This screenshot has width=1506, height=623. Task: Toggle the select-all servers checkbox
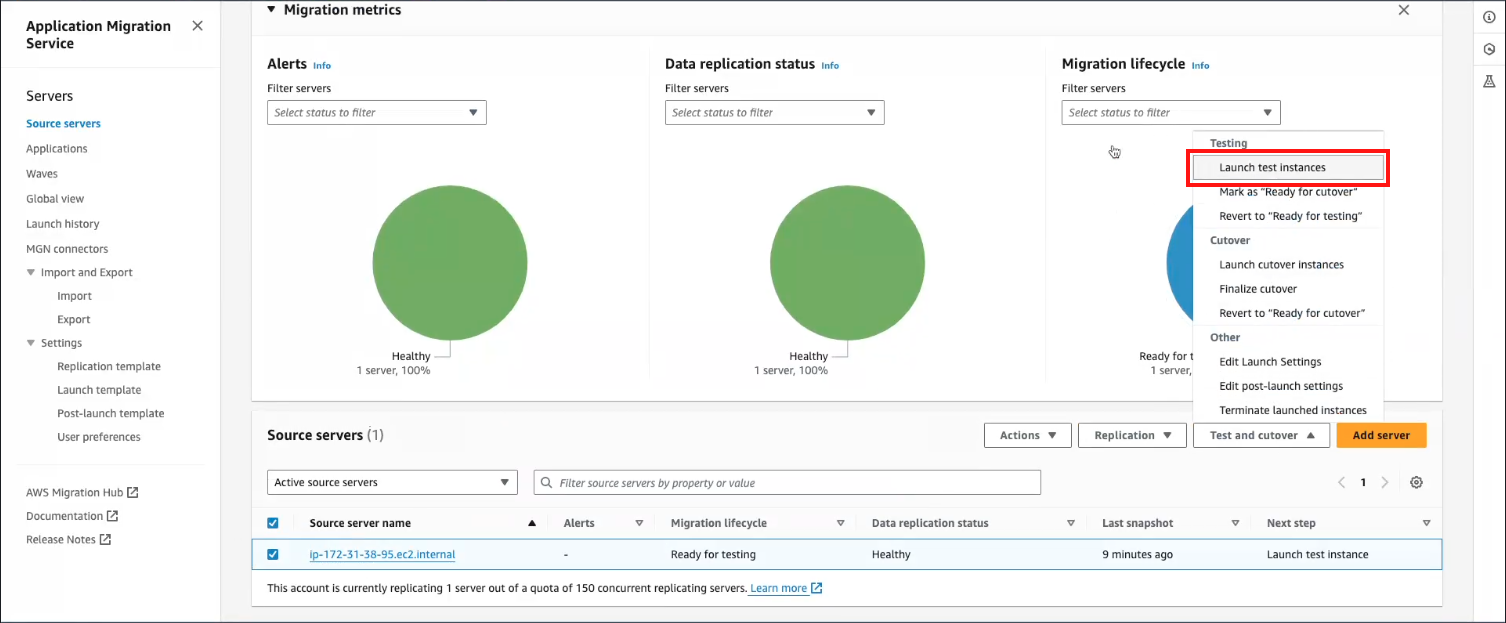(273, 523)
